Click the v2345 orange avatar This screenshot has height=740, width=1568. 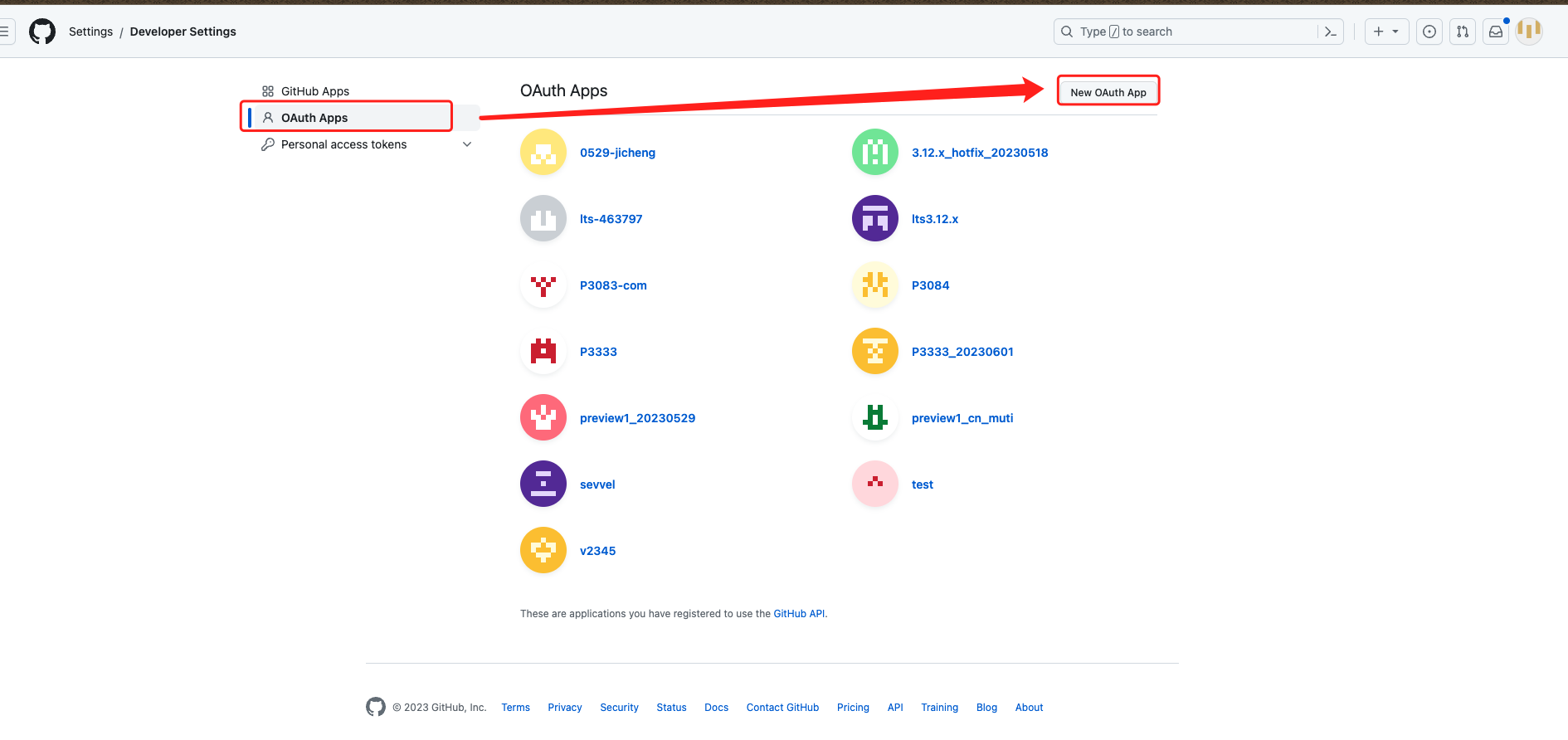coord(543,550)
